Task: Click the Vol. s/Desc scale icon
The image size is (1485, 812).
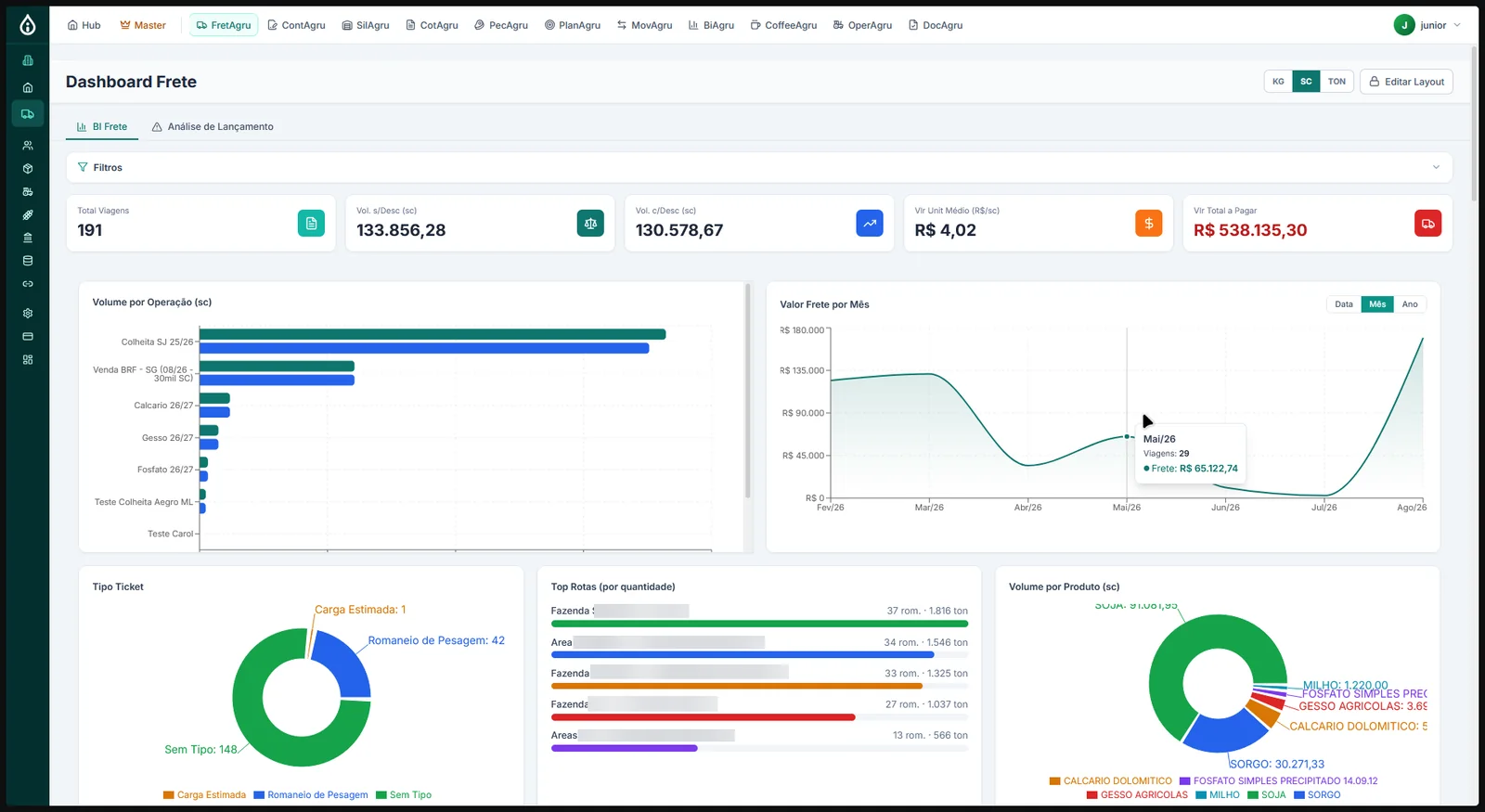Action: click(590, 223)
